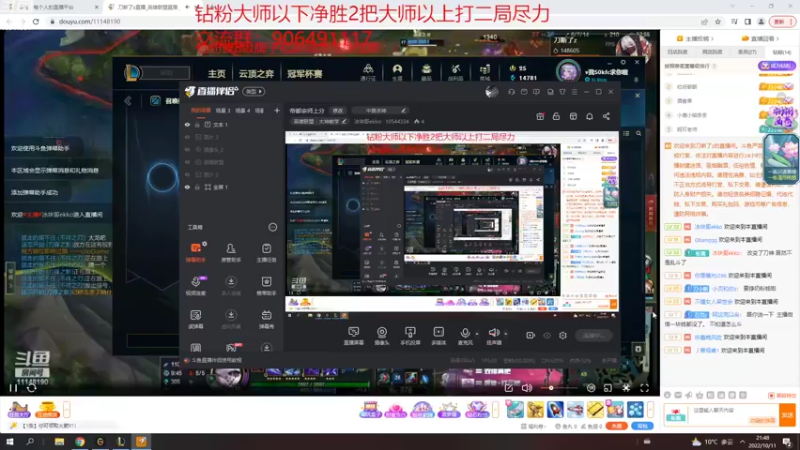Send chat message with orange 发送 button
Viewport: 800px width, 450px height.
[787, 414]
